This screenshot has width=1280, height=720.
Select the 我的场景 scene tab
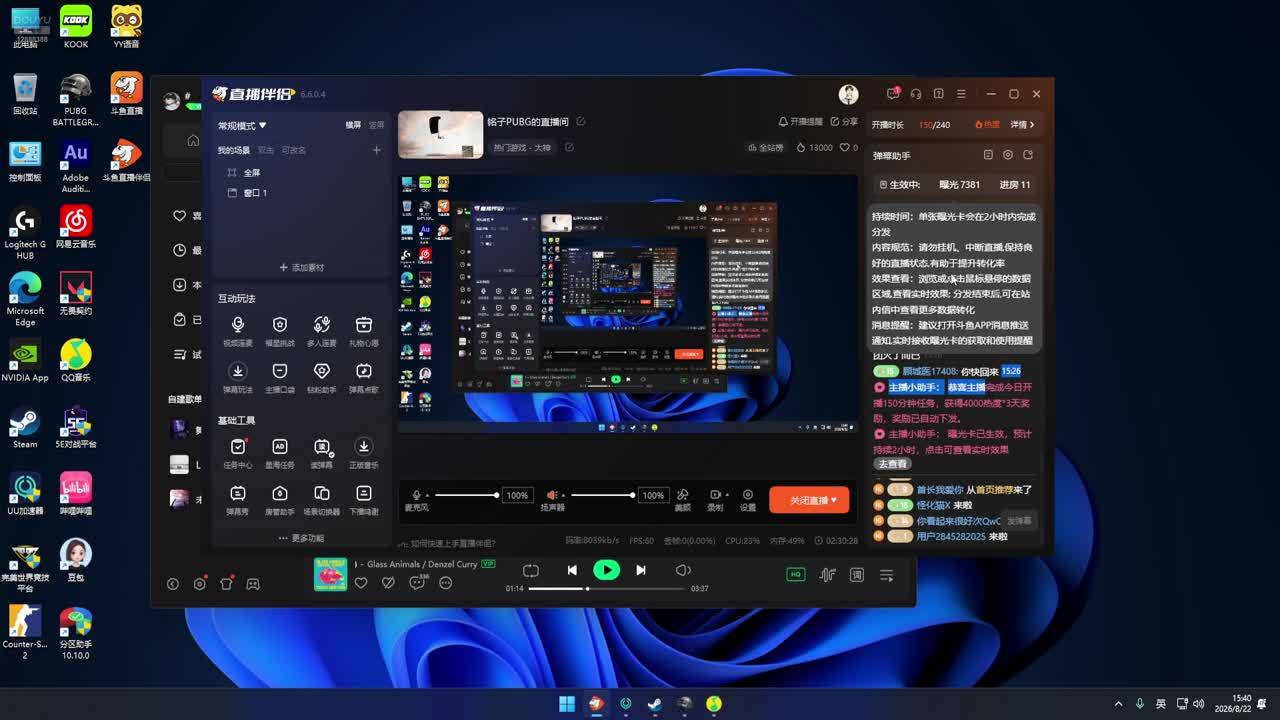pyautogui.click(x=234, y=150)
